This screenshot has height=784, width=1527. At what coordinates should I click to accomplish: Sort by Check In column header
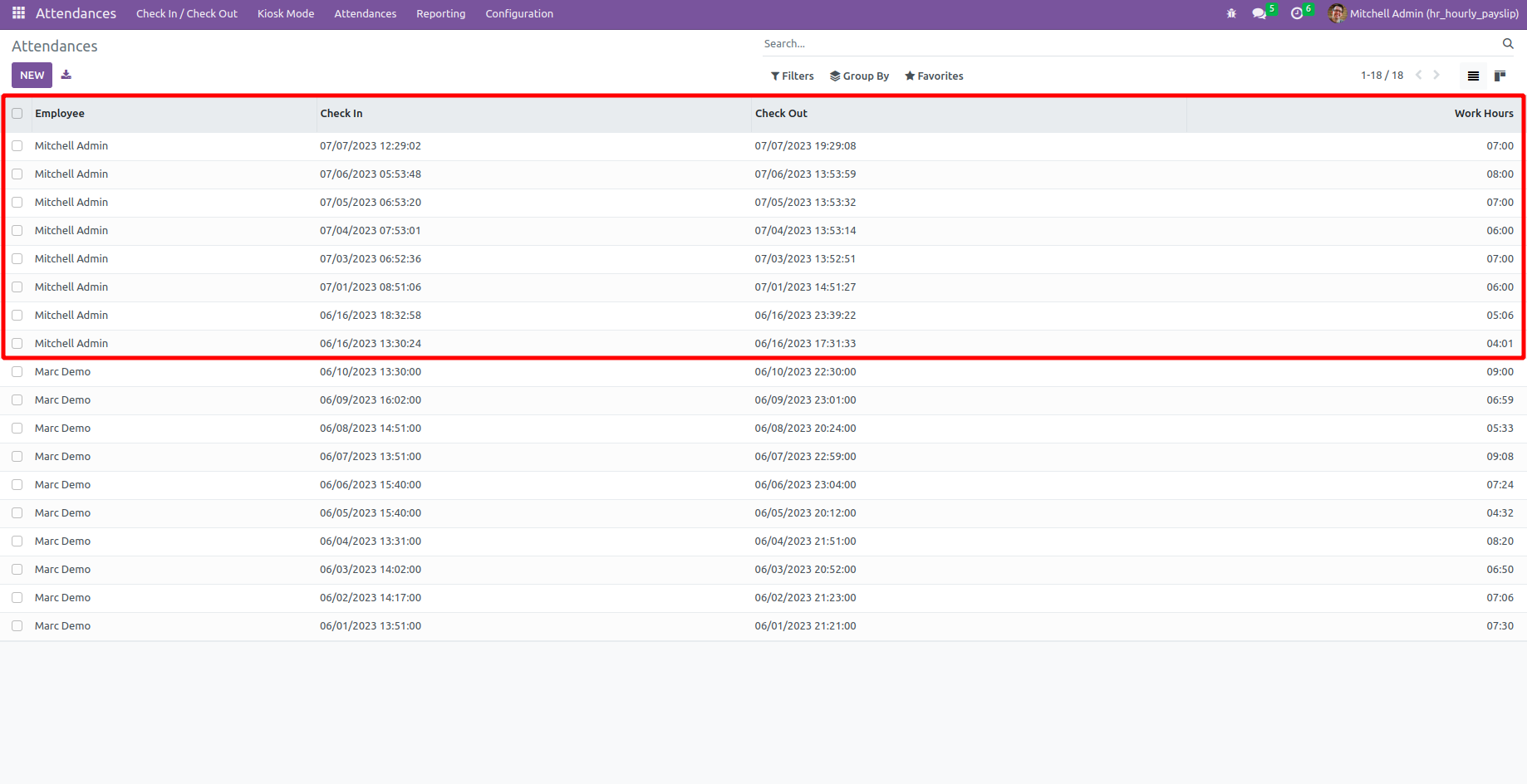[x=534, y=114]
